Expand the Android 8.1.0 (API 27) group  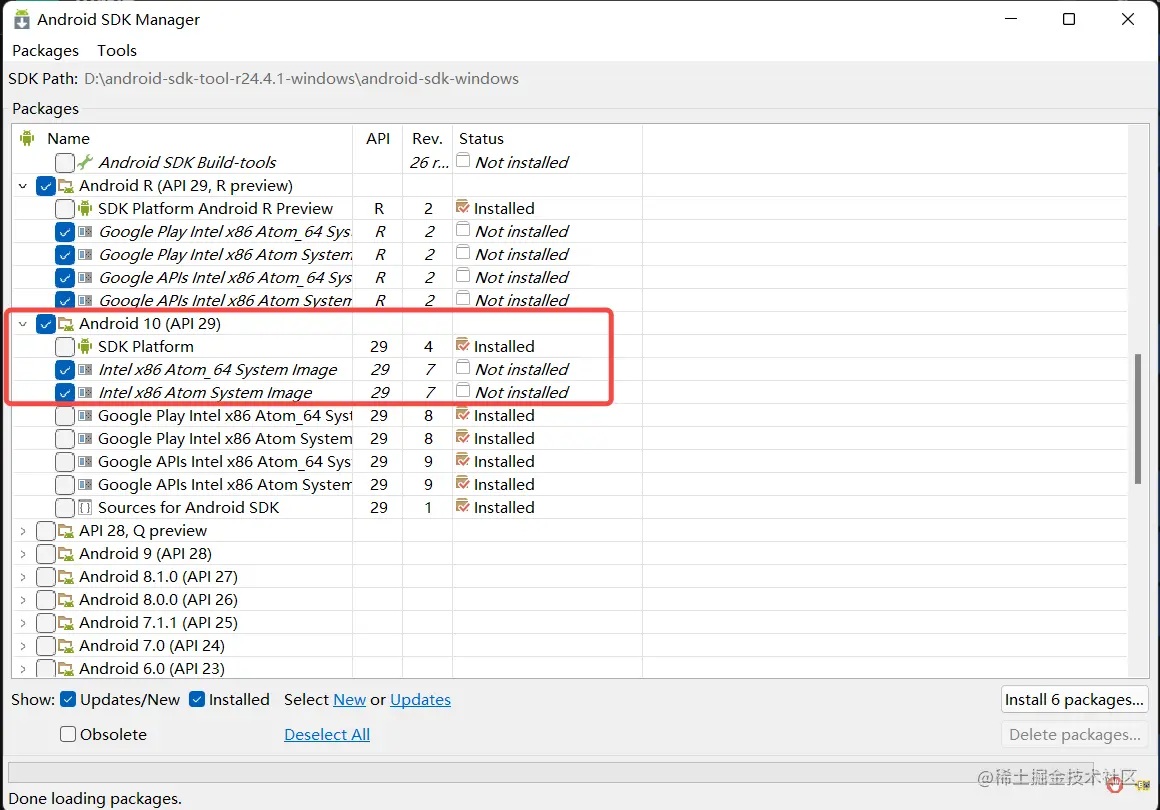click(x=23, y=576)
